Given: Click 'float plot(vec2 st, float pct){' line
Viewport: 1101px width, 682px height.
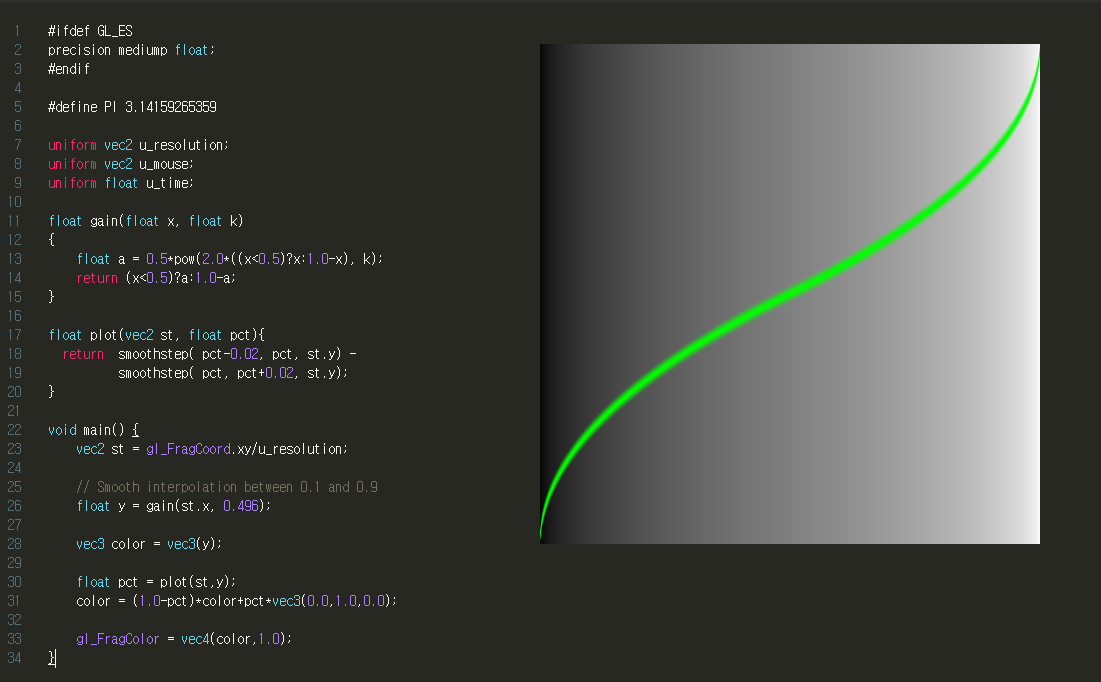Looking at the screenshot, I should (157, 335).
